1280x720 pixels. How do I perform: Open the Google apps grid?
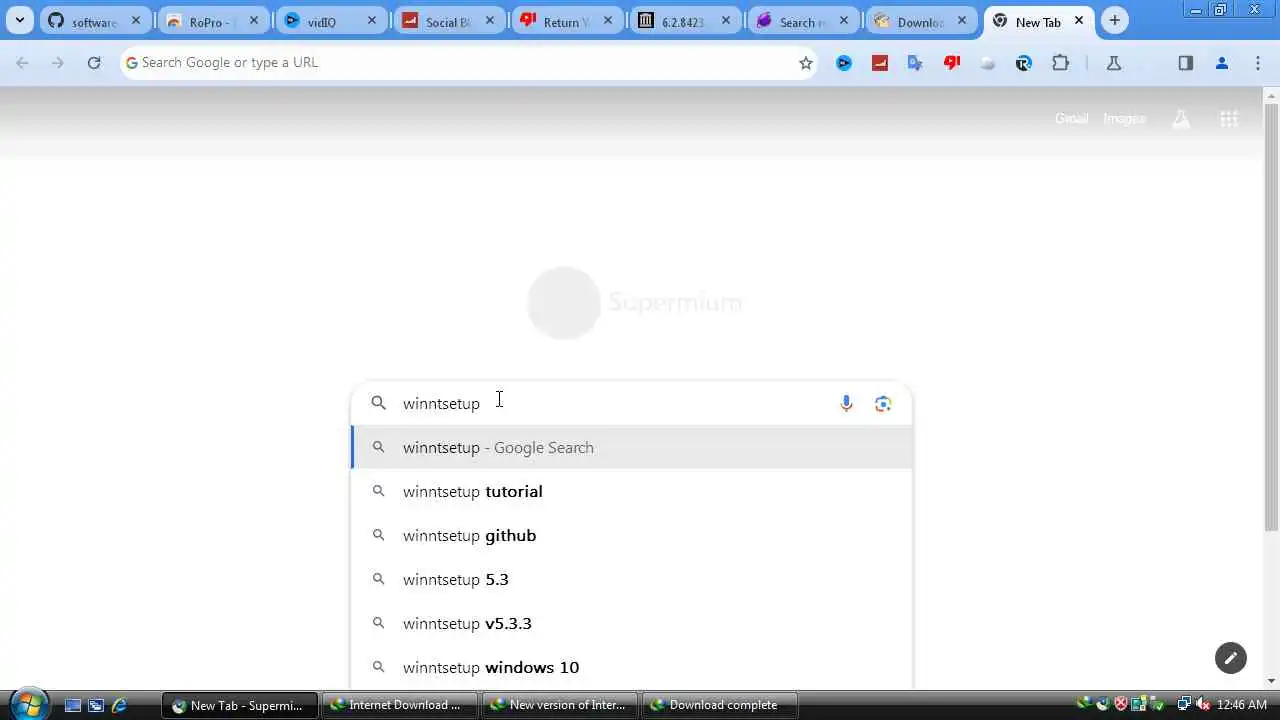(1229, 119)
